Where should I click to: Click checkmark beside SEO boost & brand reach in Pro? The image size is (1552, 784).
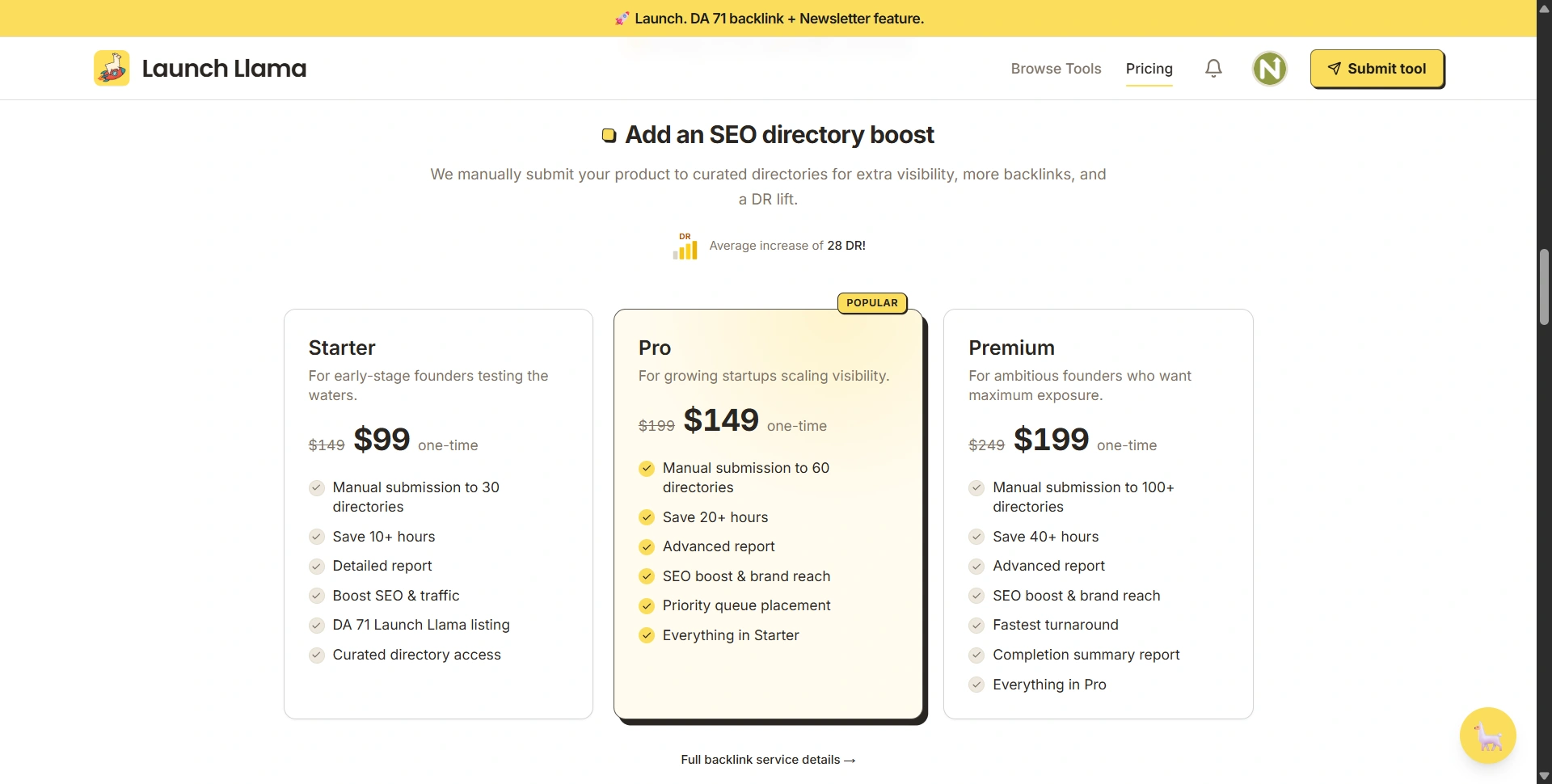647,576
